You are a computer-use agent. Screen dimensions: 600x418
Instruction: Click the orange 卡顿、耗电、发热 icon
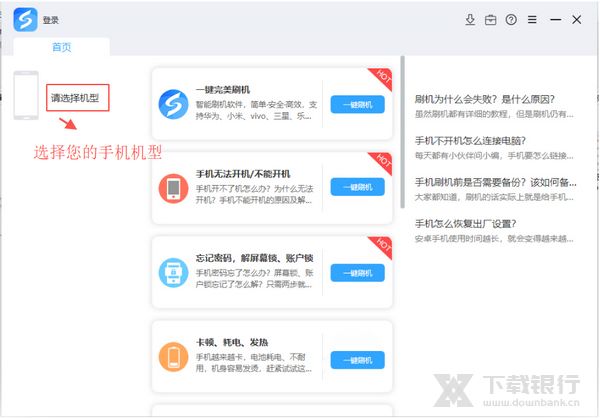coord(174,357)
